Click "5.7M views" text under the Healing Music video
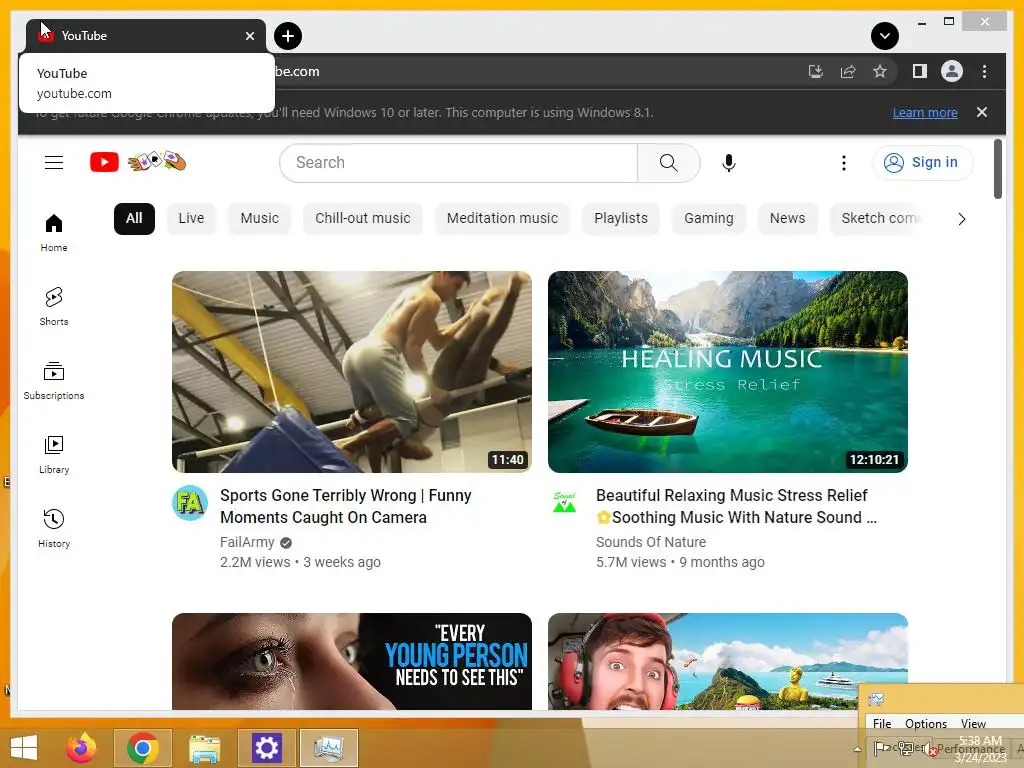Image resolution: width=1024 pixels, height=768 pixels. (631, 562)
